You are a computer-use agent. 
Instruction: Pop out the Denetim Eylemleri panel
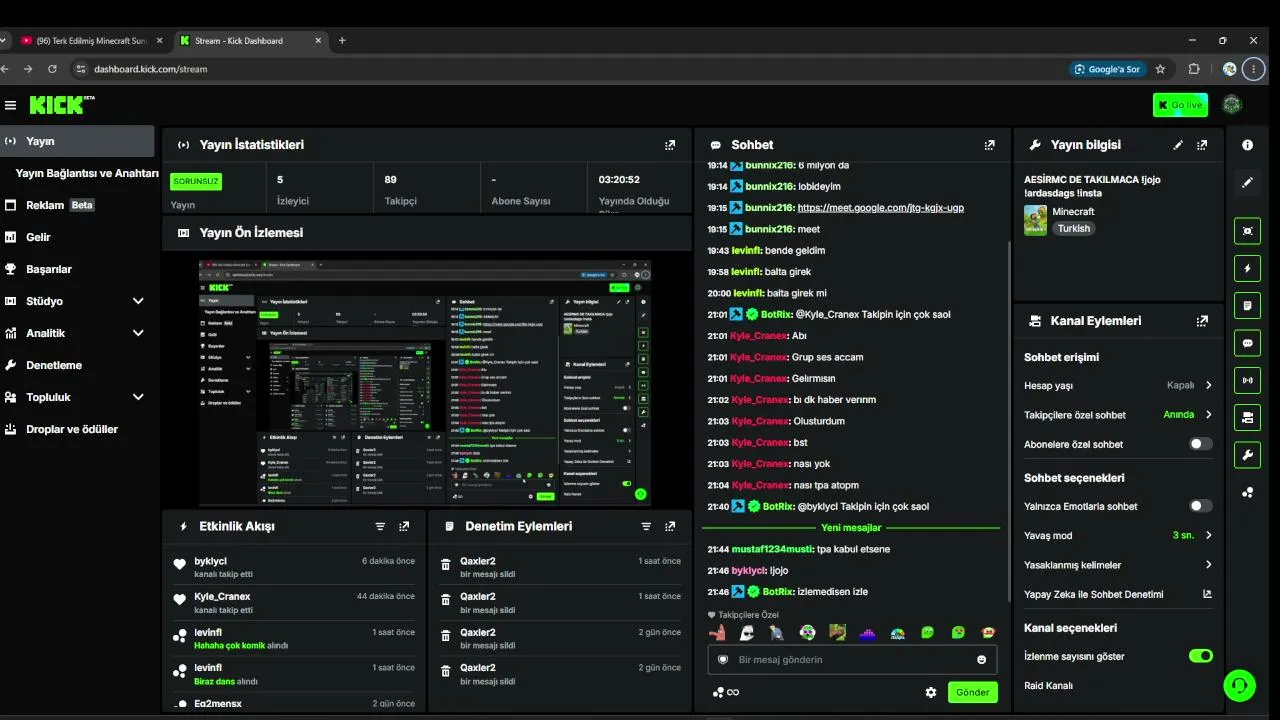click(x=670, y=526)
